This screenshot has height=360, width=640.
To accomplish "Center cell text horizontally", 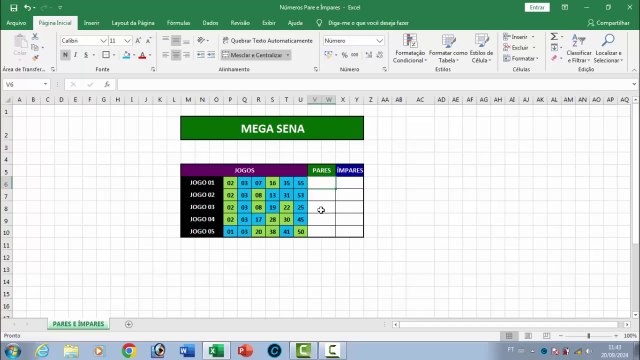I will pos(176,55).
